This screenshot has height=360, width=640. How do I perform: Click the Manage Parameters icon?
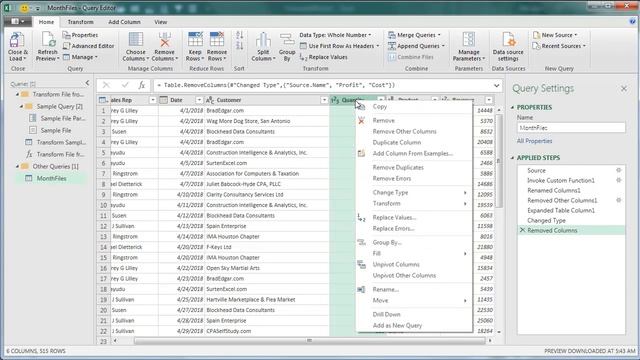pyautogui.click(x=469, y=40)
